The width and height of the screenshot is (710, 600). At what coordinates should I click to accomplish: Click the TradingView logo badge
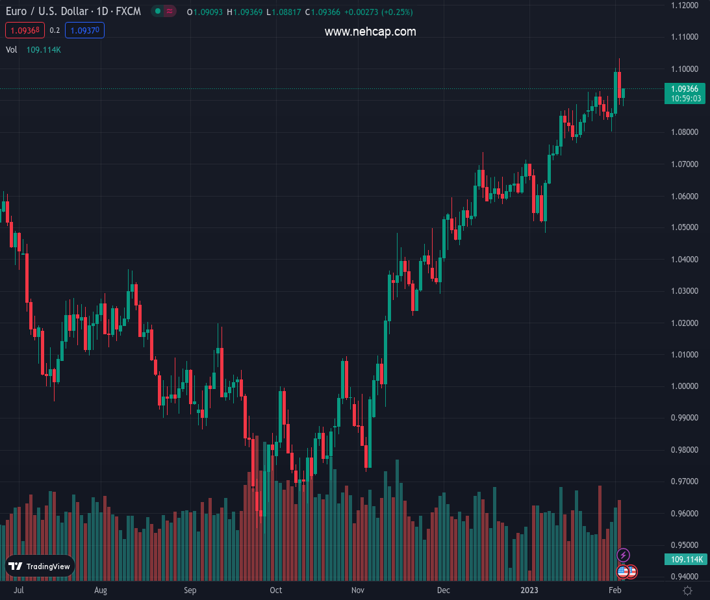40,566
